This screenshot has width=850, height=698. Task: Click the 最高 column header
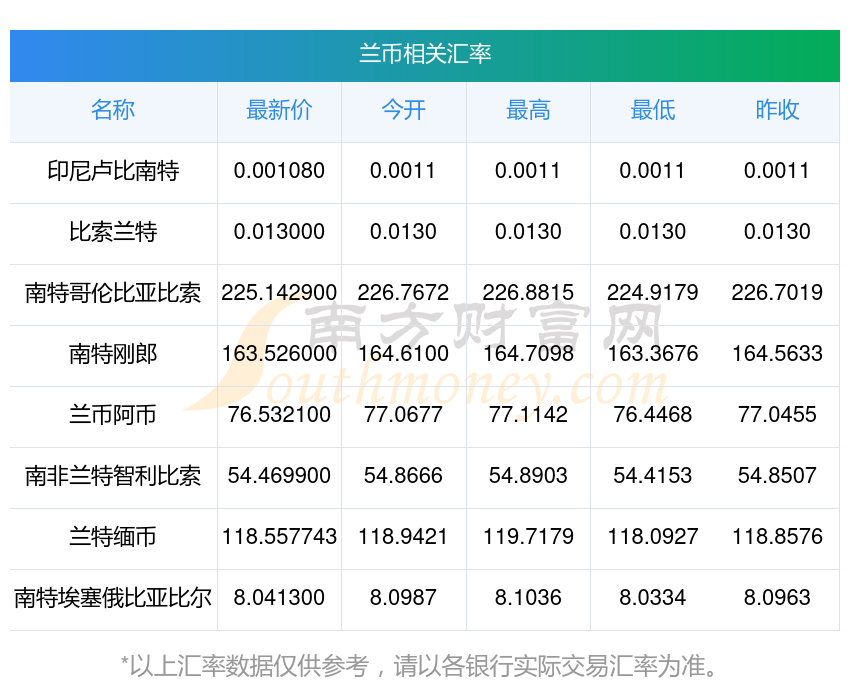528,110
